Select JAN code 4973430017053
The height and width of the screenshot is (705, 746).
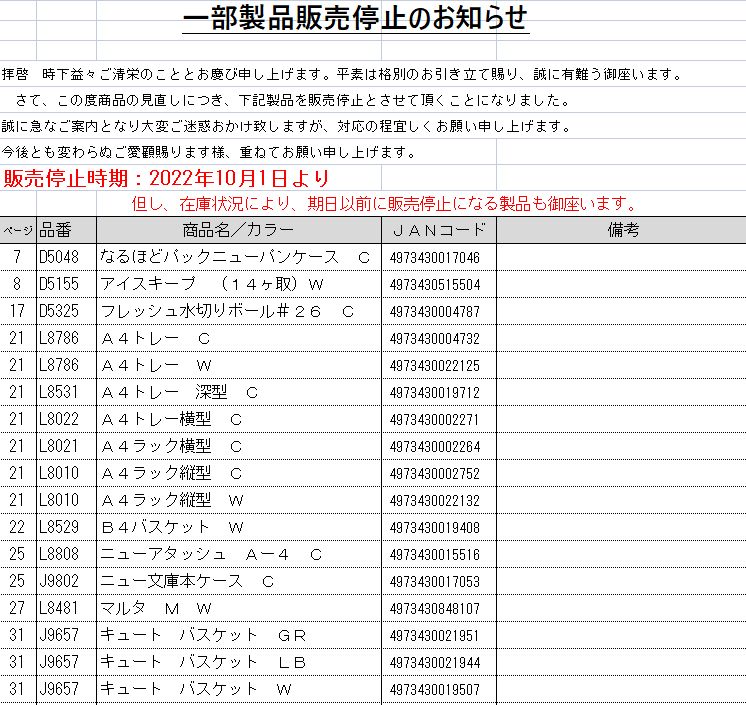435,582
